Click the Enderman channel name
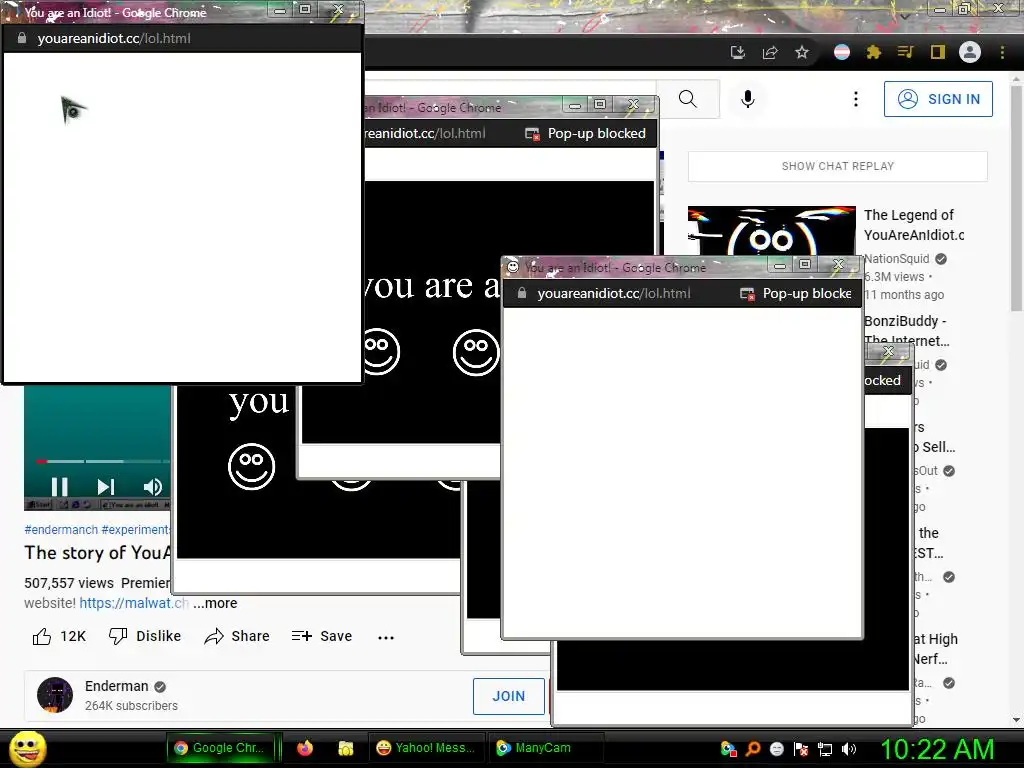The image size is (1024, 768). point(117,686)
